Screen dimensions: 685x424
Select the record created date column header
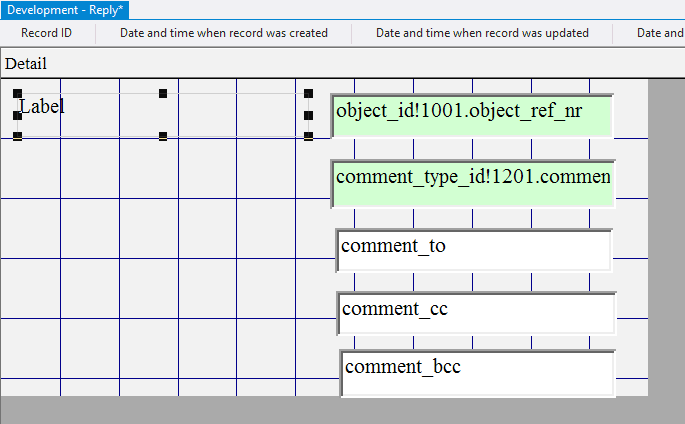(224, 33)
